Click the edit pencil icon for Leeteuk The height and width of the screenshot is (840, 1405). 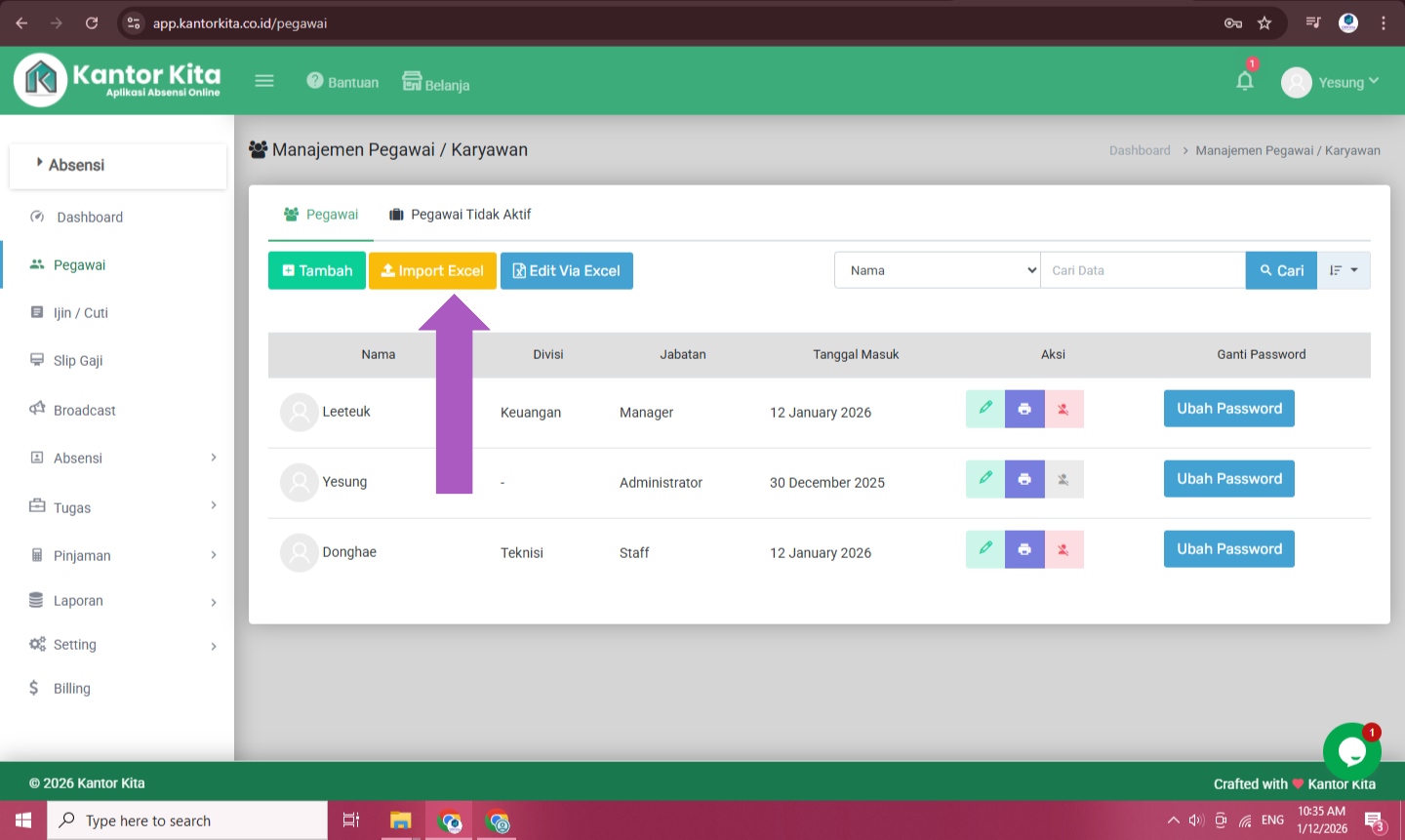tap(985, 409)
